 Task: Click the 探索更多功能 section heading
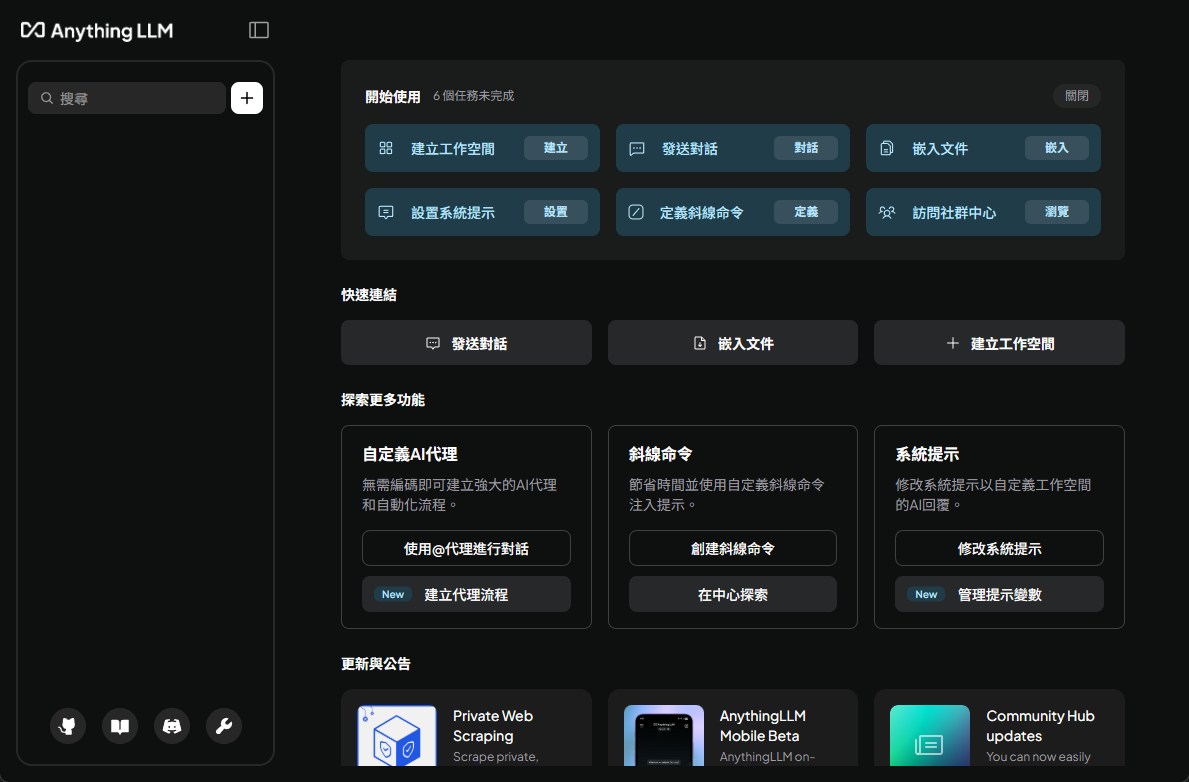[383, 400]
